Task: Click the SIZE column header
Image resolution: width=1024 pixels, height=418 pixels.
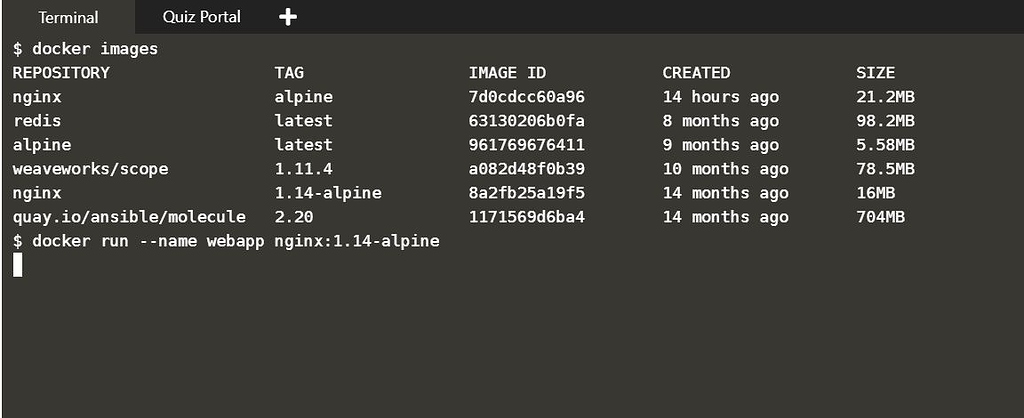Action: pos(875,72)
